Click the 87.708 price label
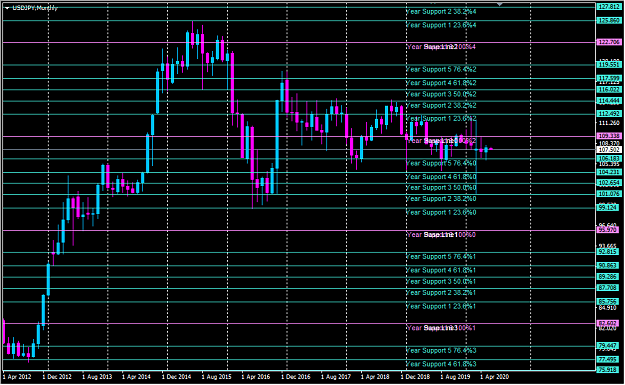The image size is (625, 385). [x=609, y=288]
